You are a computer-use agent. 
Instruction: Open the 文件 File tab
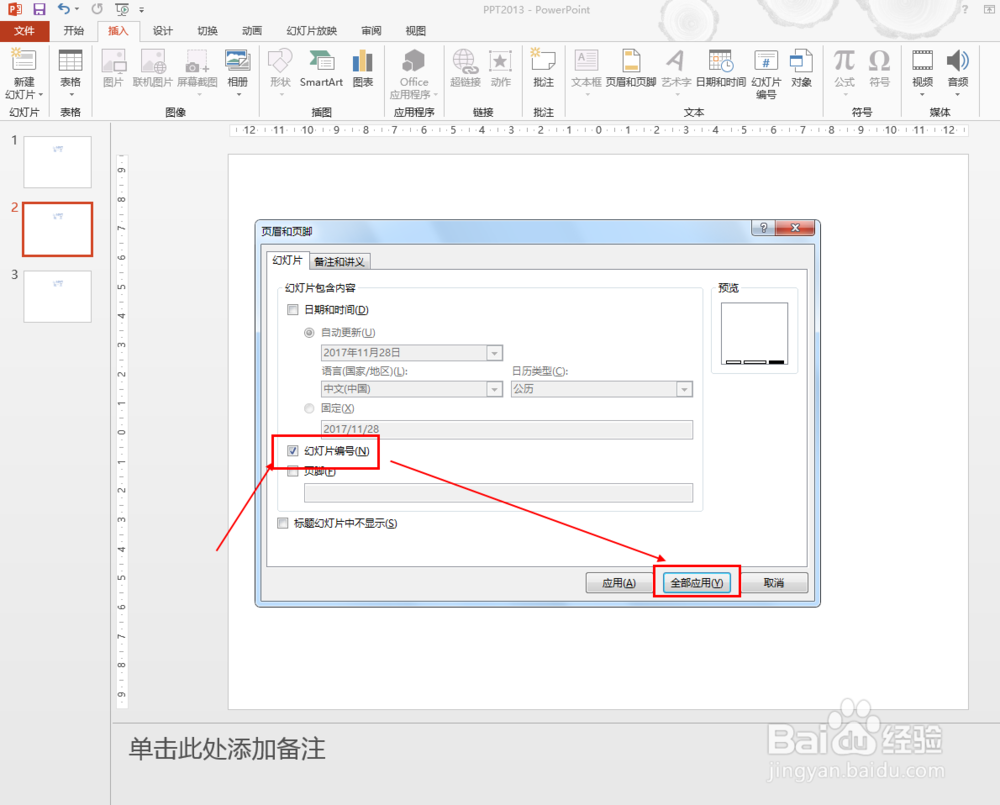(24, 31)
